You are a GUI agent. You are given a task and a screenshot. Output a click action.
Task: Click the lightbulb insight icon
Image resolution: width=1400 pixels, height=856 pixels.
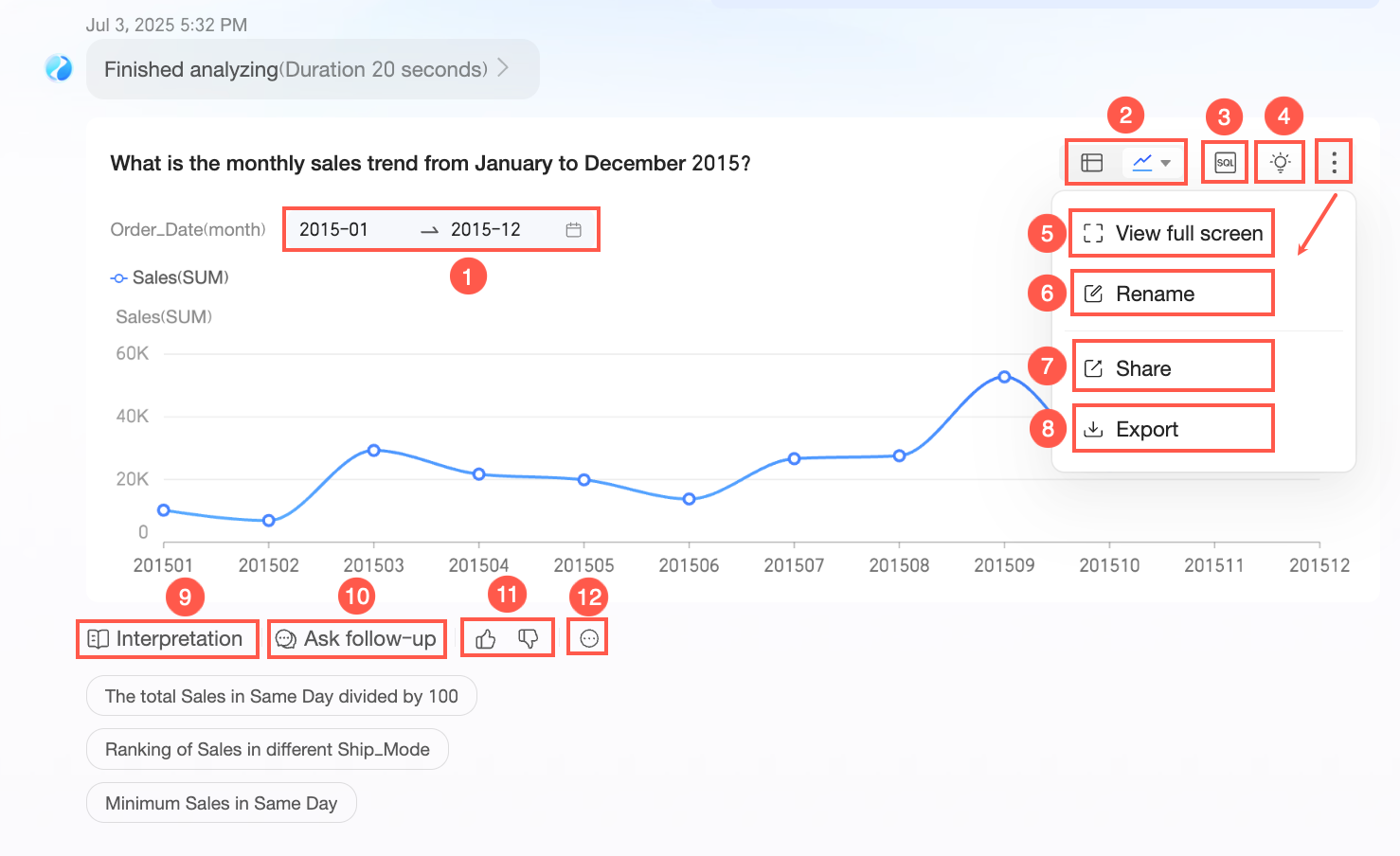coord(1280,163)
